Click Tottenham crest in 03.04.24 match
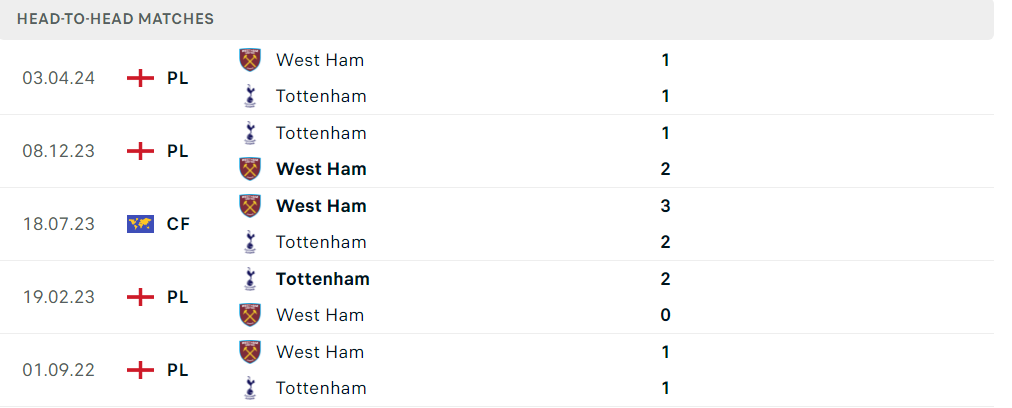The height and width of the screenshot is (408, 1012). click(250, 96)
